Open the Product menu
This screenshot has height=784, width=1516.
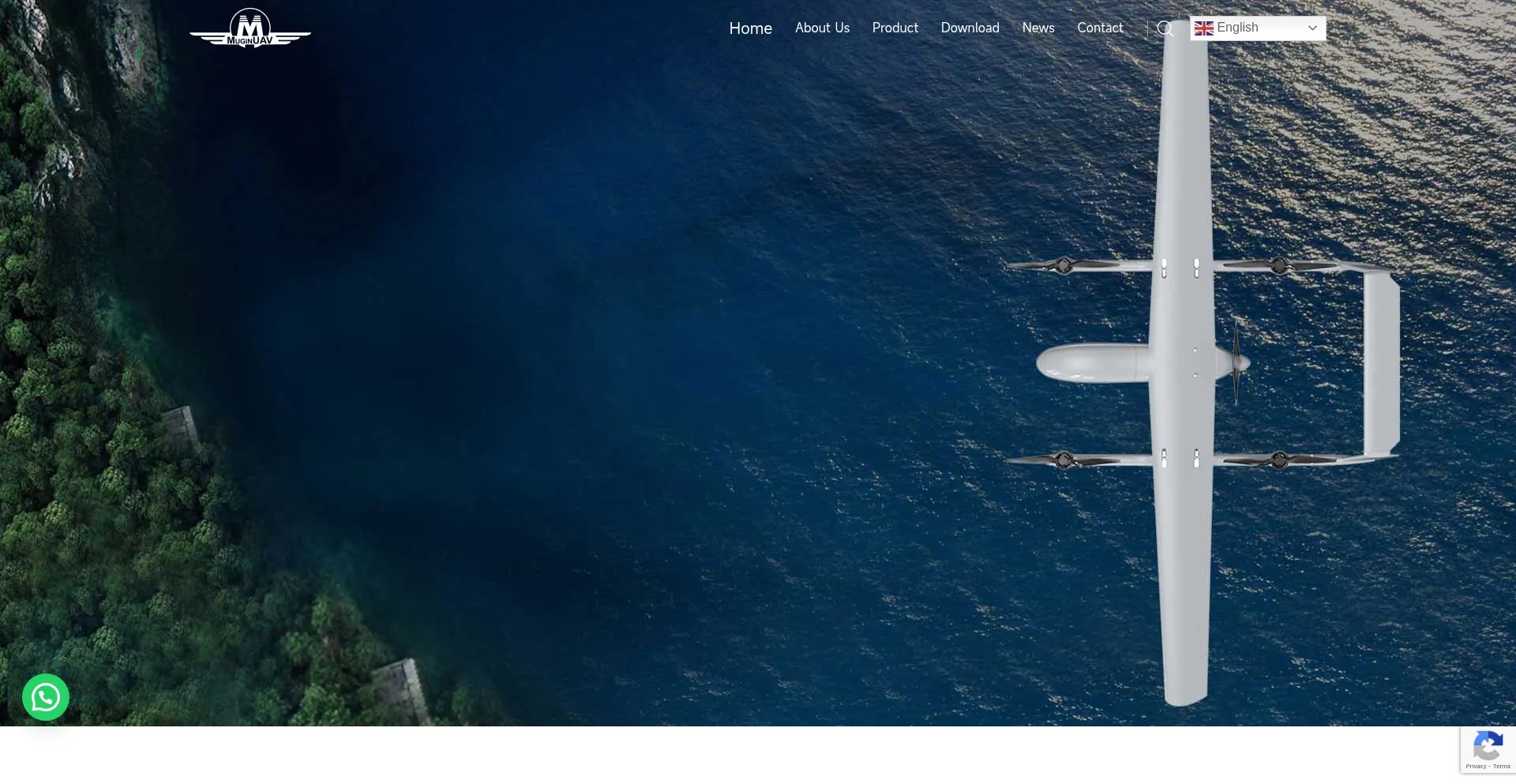point(895,28)
